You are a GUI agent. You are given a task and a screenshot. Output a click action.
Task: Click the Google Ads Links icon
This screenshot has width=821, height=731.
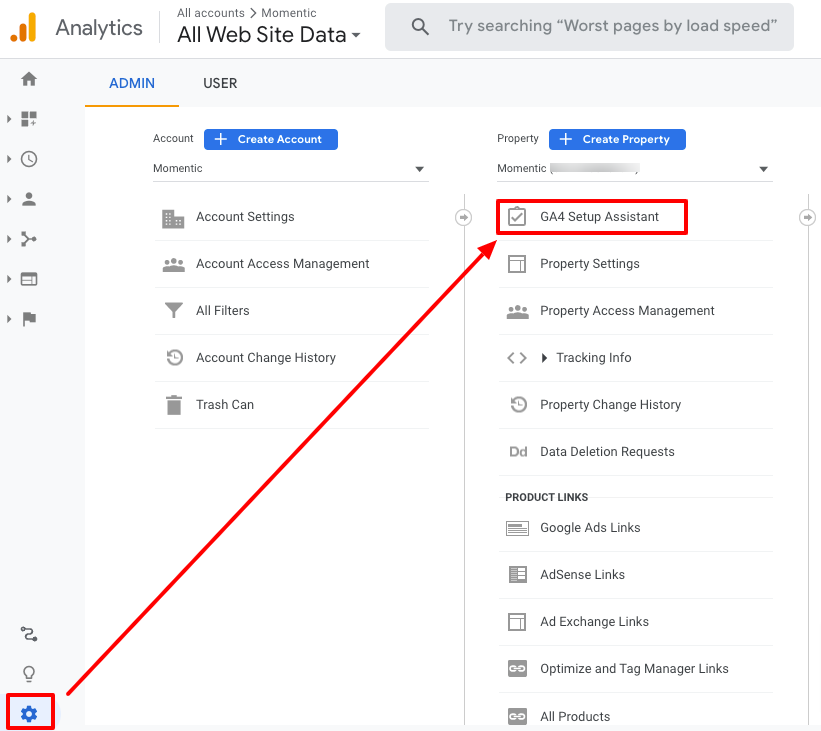tap(517, 528)
